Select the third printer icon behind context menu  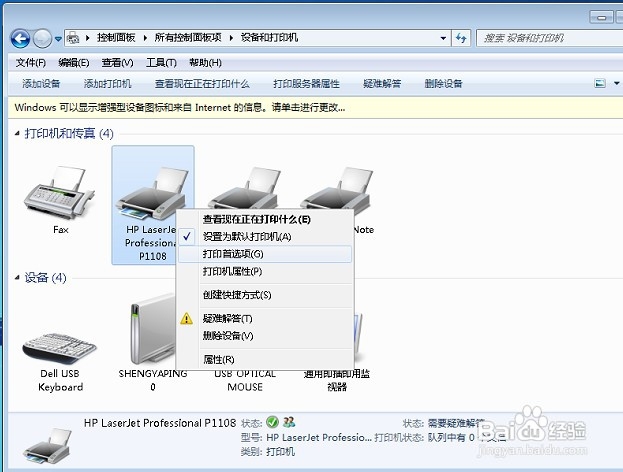(x=245, y=187)
